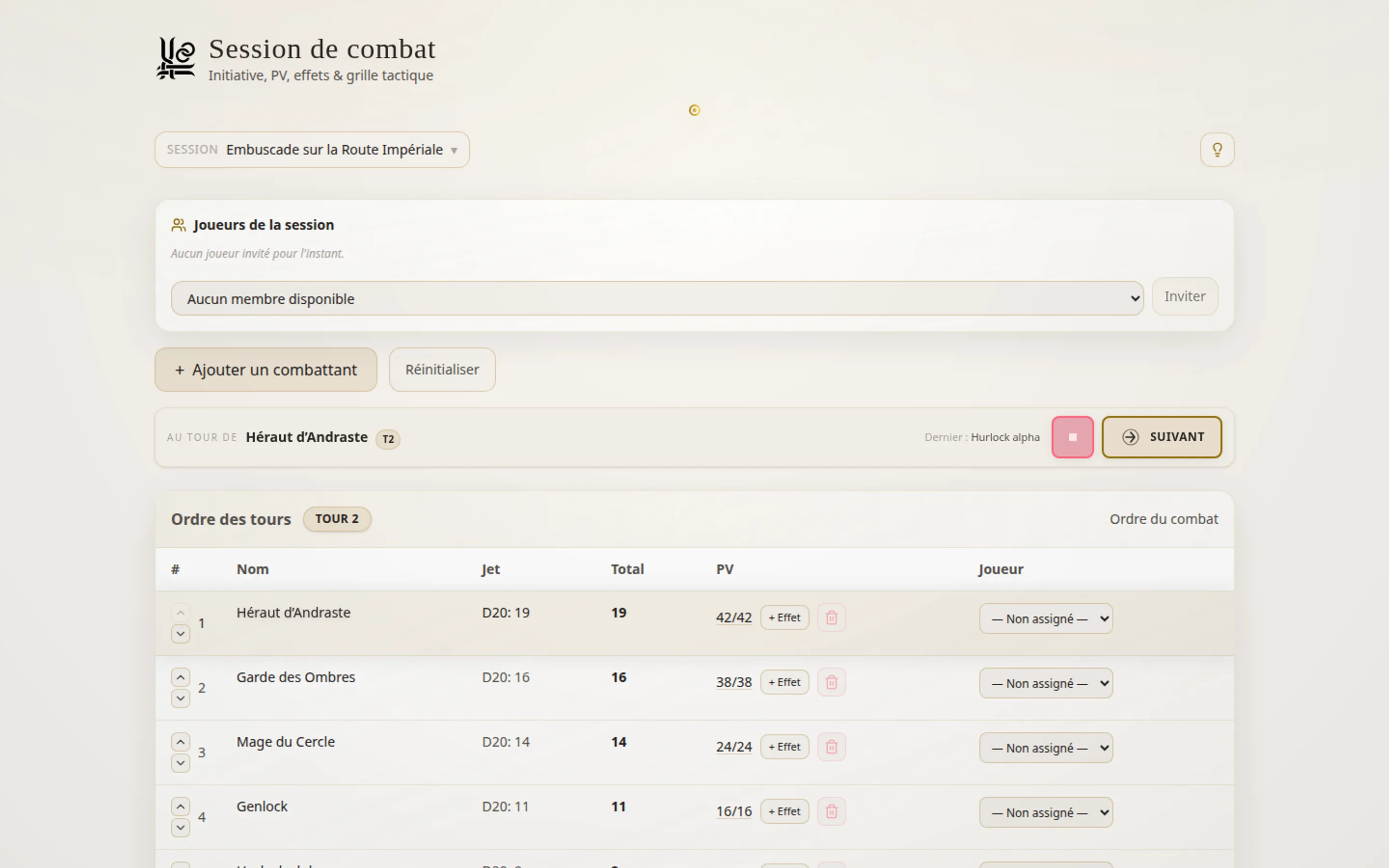The height and width of the screenshot is (868, 1389).
Task: Move Garde des Ombres down in order
Action: (180, 698)
